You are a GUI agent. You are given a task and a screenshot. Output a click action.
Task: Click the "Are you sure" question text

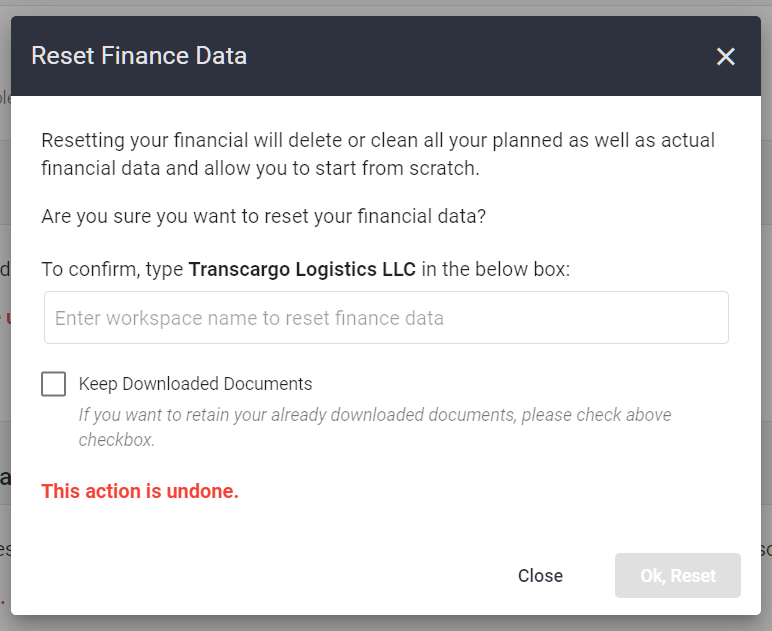click(264, 216)
